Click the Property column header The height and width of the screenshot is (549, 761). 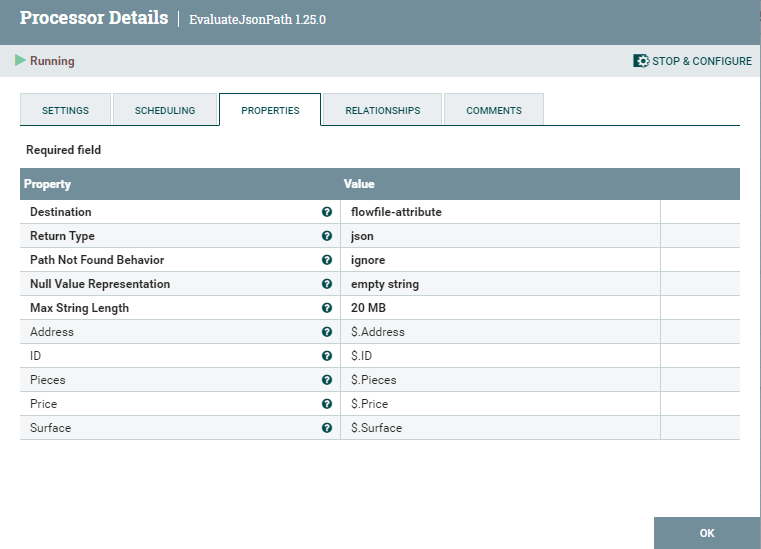(48, 184)
